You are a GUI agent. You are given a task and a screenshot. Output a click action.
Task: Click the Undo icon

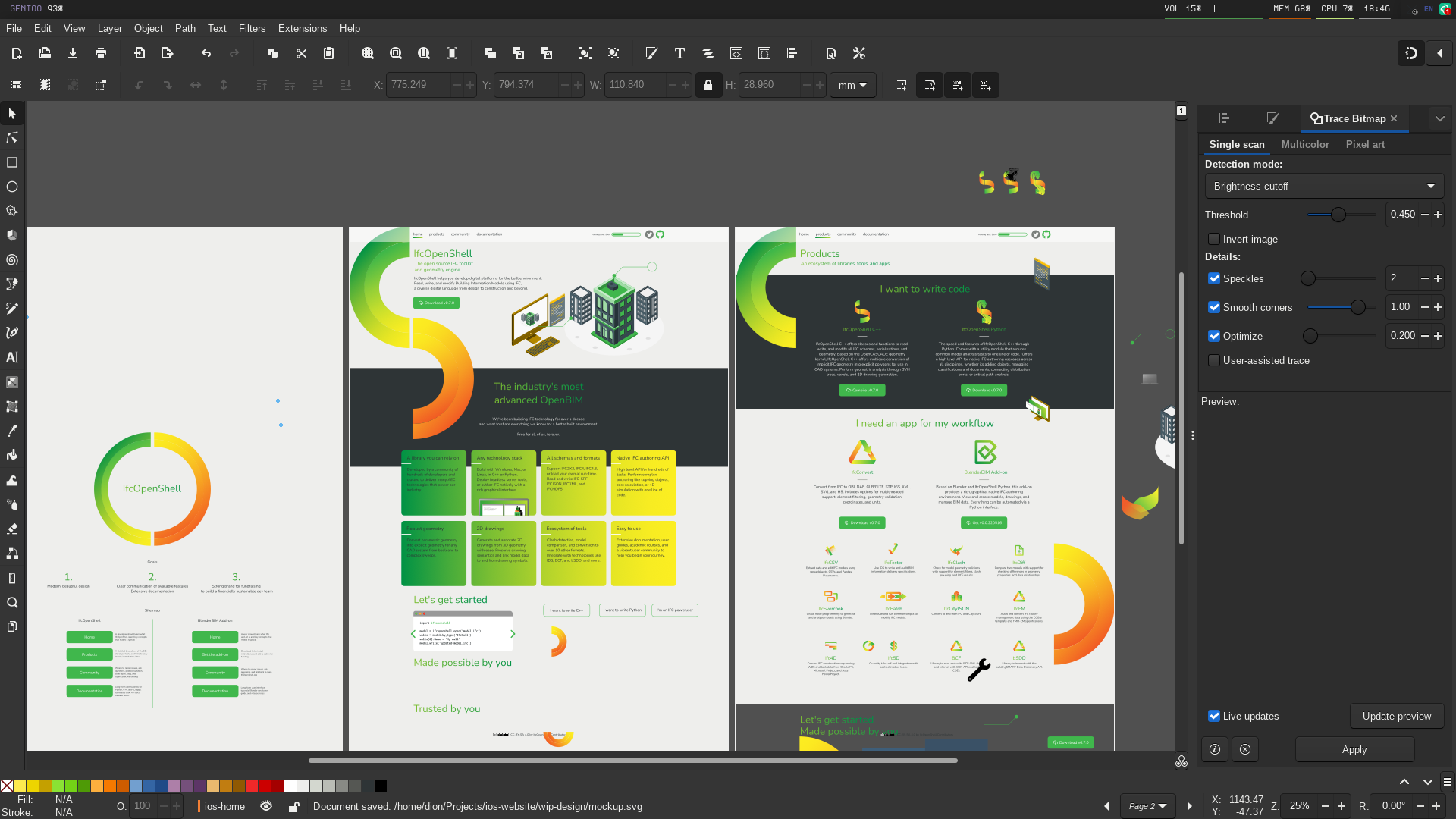pyautogui.click(x=206, y=53)
